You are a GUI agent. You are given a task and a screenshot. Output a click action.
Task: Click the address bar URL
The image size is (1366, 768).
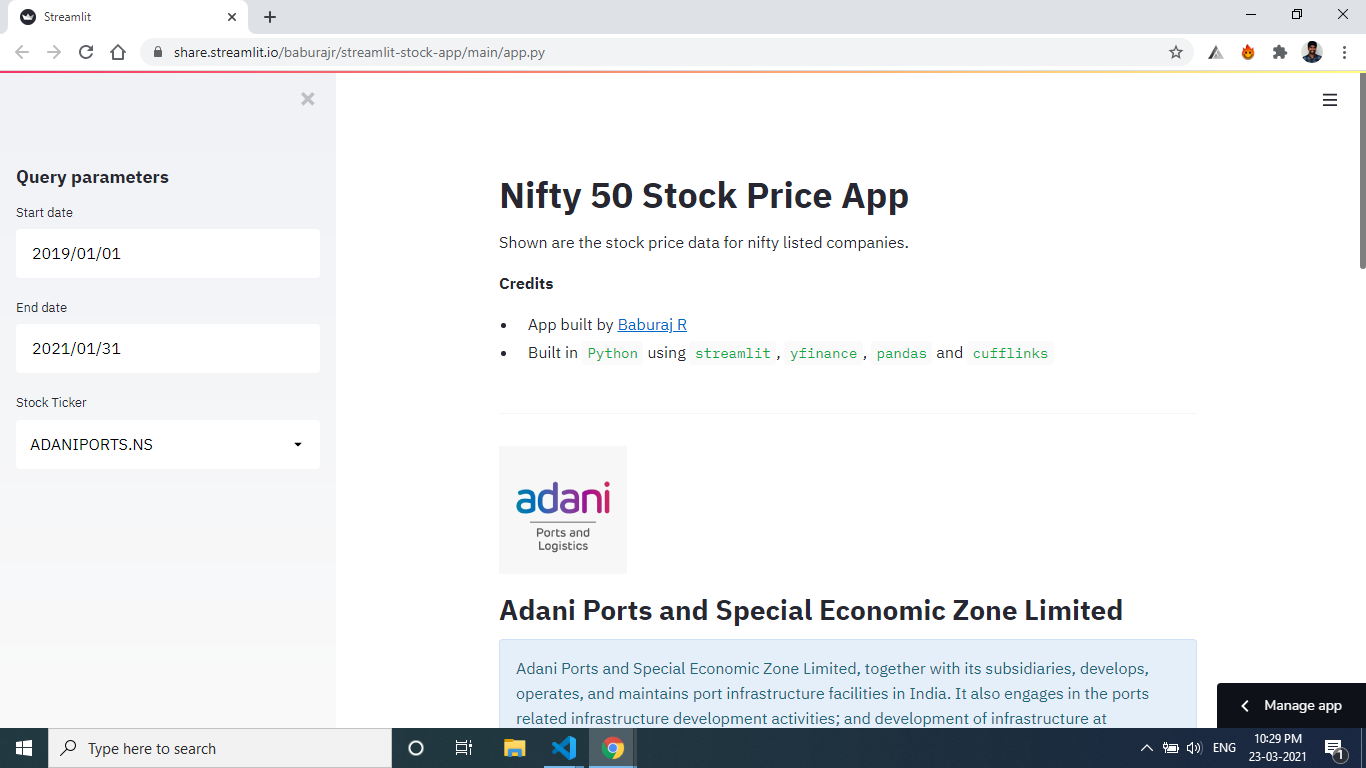tap(359, 52)
